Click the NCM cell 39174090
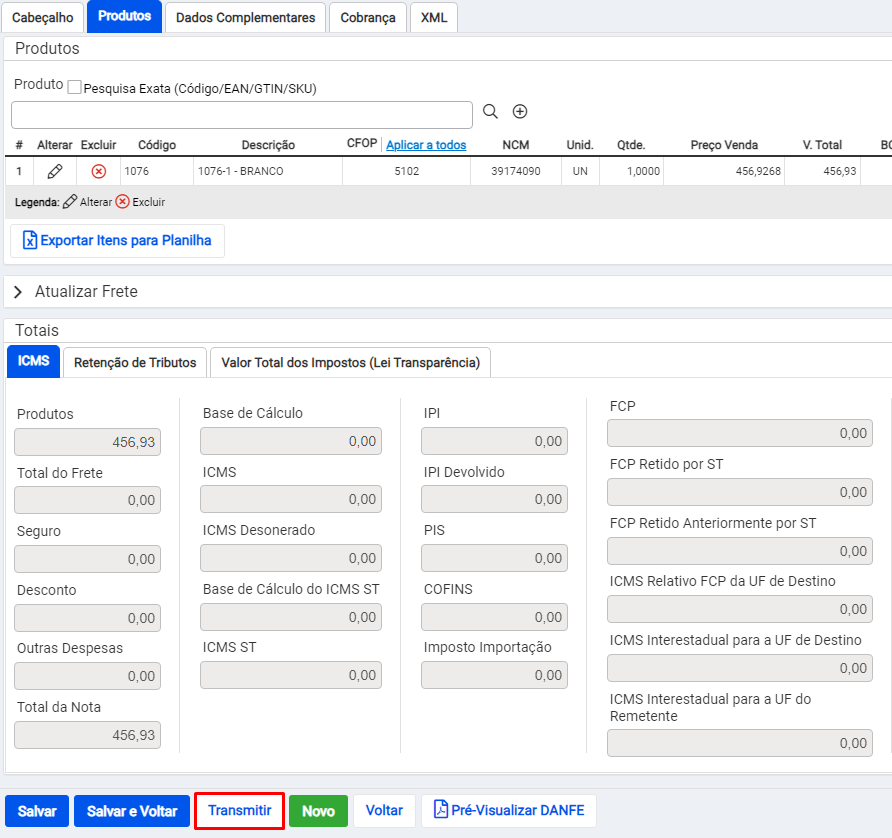This screenshot has height=838, width=892. (515, 171)
